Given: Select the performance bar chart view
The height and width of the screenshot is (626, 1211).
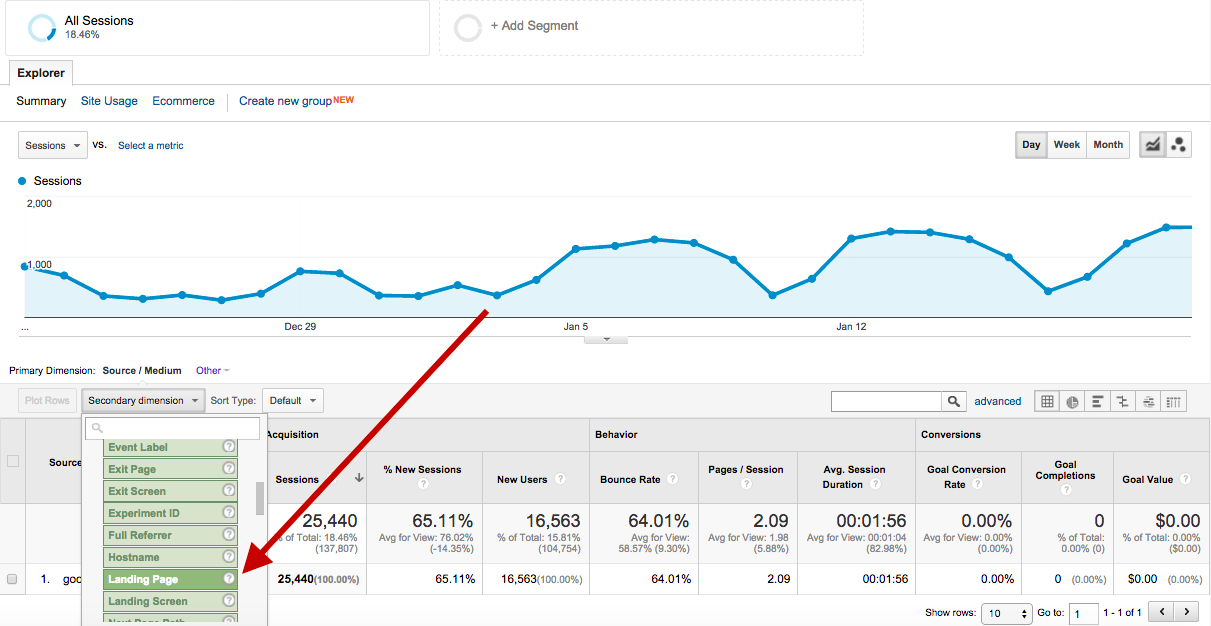Looking at the screenshot, I should click(1097, 400).
